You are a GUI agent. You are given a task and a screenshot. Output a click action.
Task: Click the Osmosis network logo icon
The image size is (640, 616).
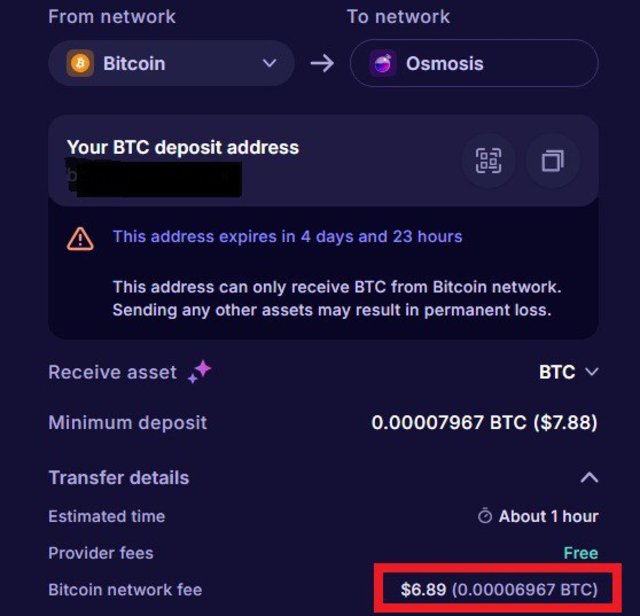pyautogui.click(x=382, y=64)
